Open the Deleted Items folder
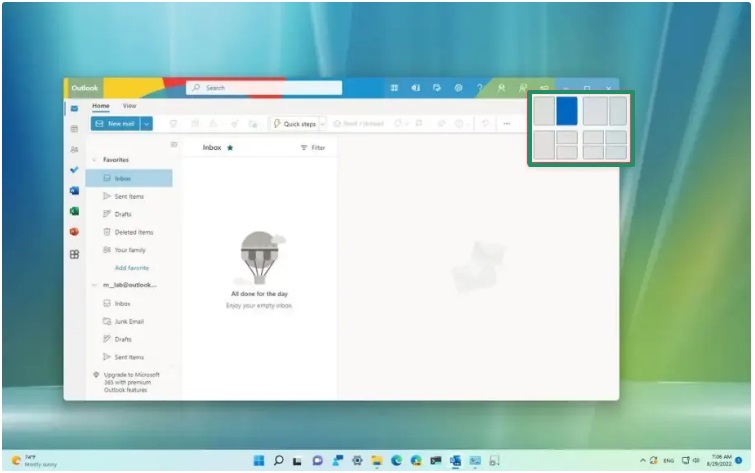Screen dimensions: 755x473 (129, 232)
